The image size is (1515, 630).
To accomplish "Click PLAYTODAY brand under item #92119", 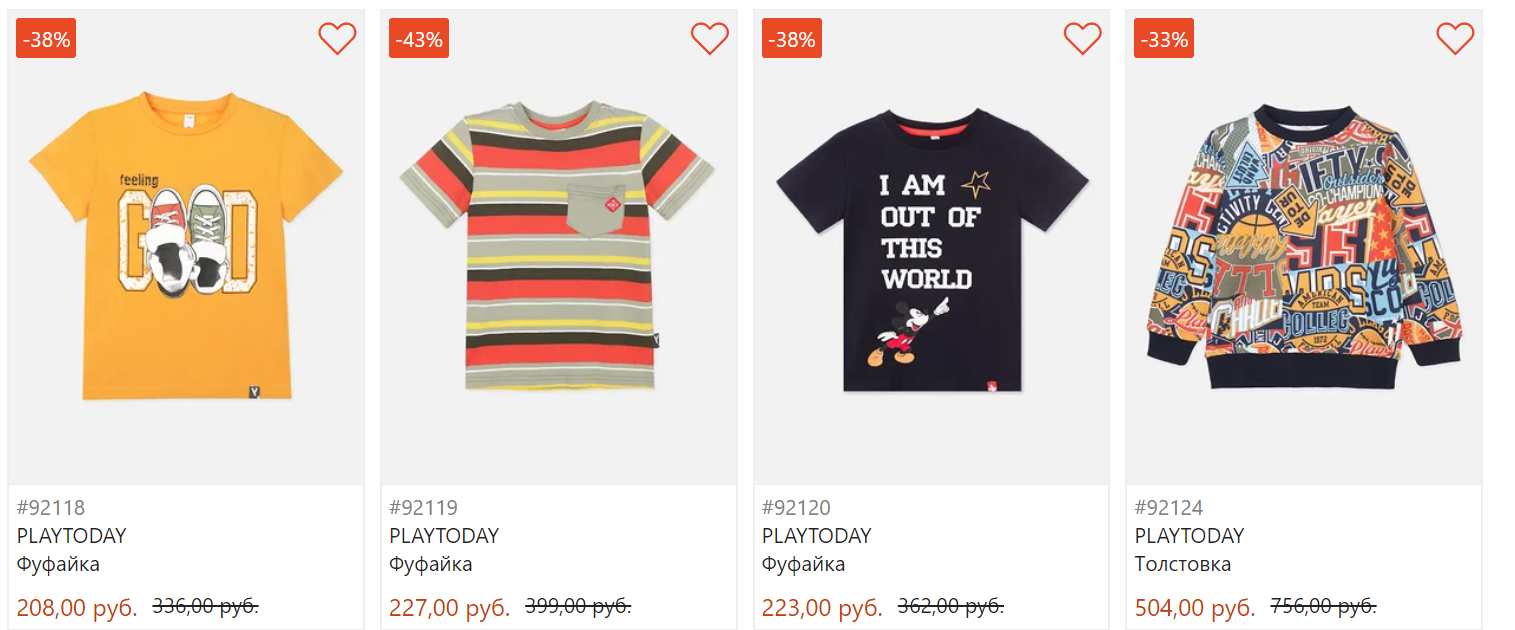I will coord(444,535).
